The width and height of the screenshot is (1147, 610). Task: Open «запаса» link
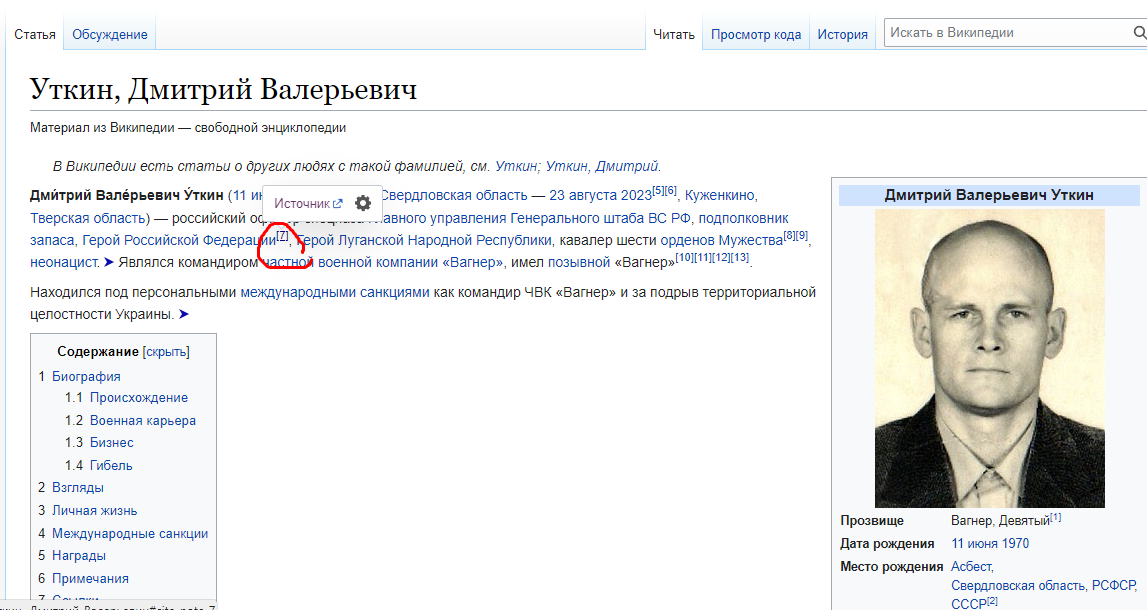click(x=52, y=240)
